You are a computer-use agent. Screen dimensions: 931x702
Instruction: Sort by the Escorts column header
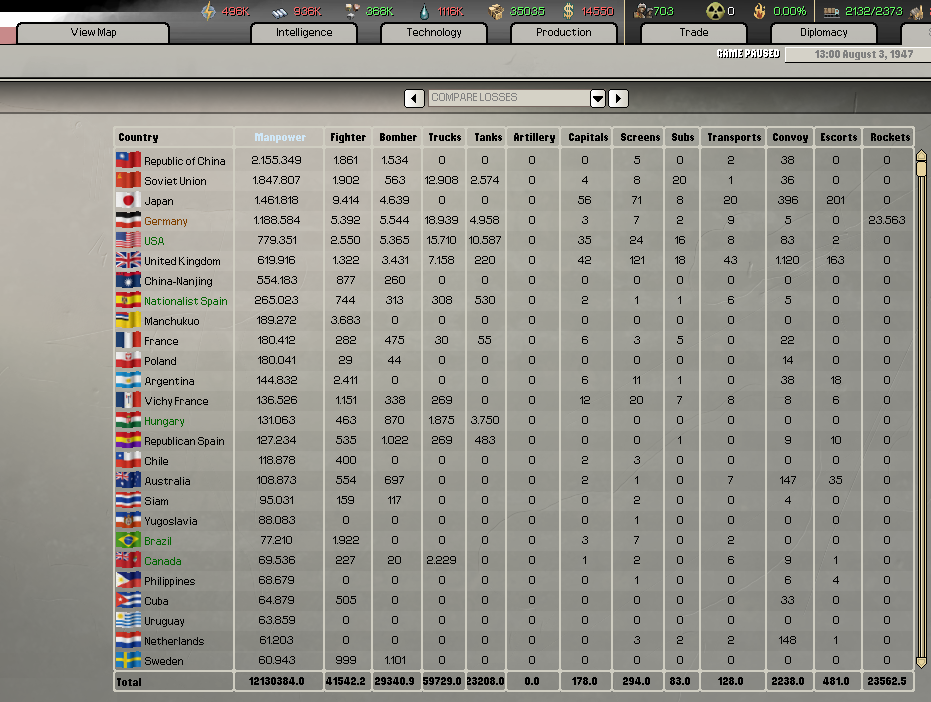tap(838, 137)
